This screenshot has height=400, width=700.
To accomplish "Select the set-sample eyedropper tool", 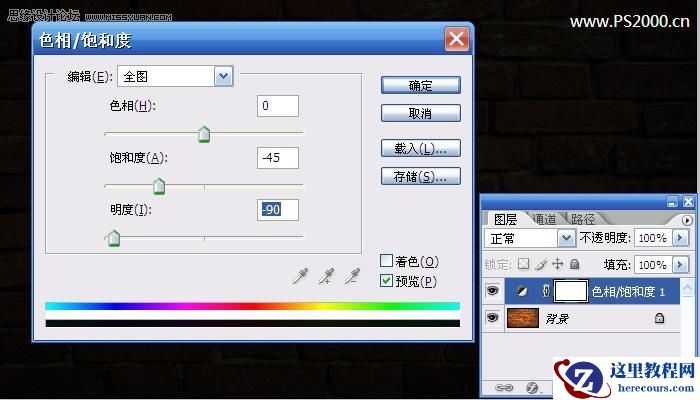I will pos(300,276).
